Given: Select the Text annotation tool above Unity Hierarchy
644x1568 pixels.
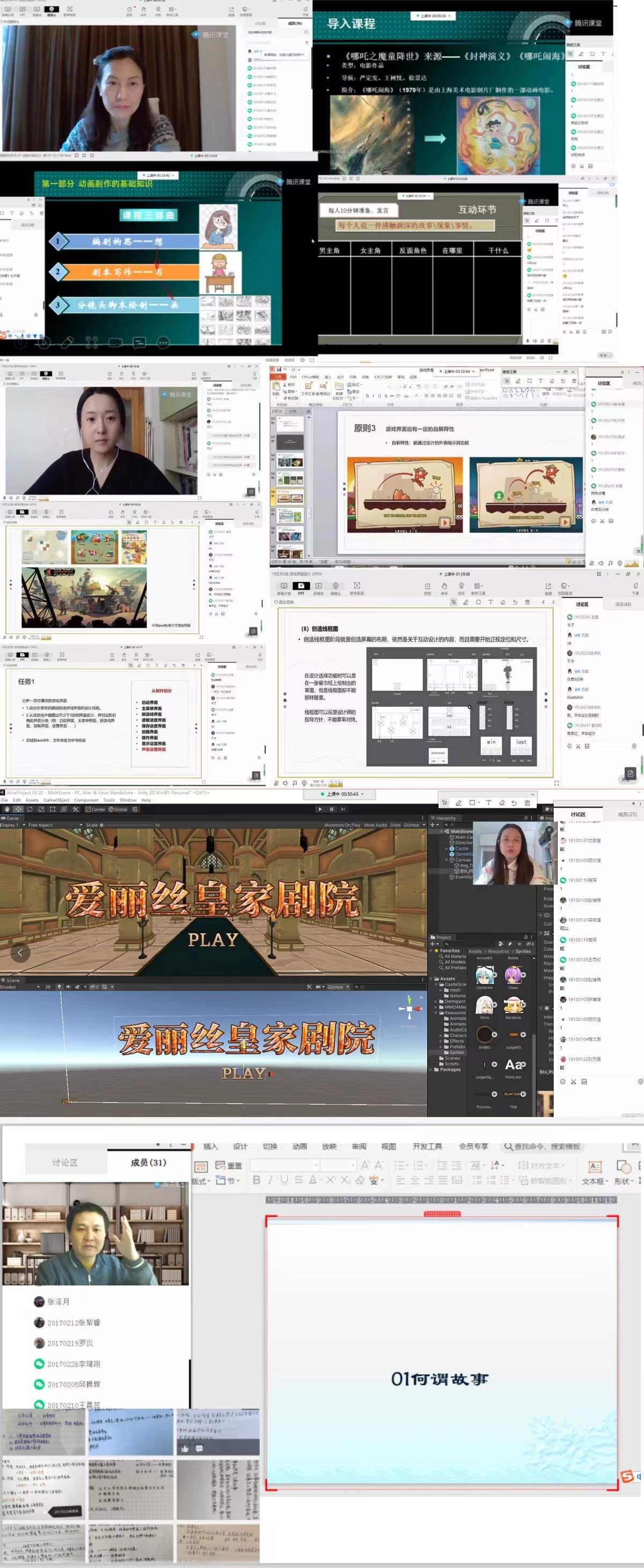Looking at the screenshot, I should click(488, 803).
